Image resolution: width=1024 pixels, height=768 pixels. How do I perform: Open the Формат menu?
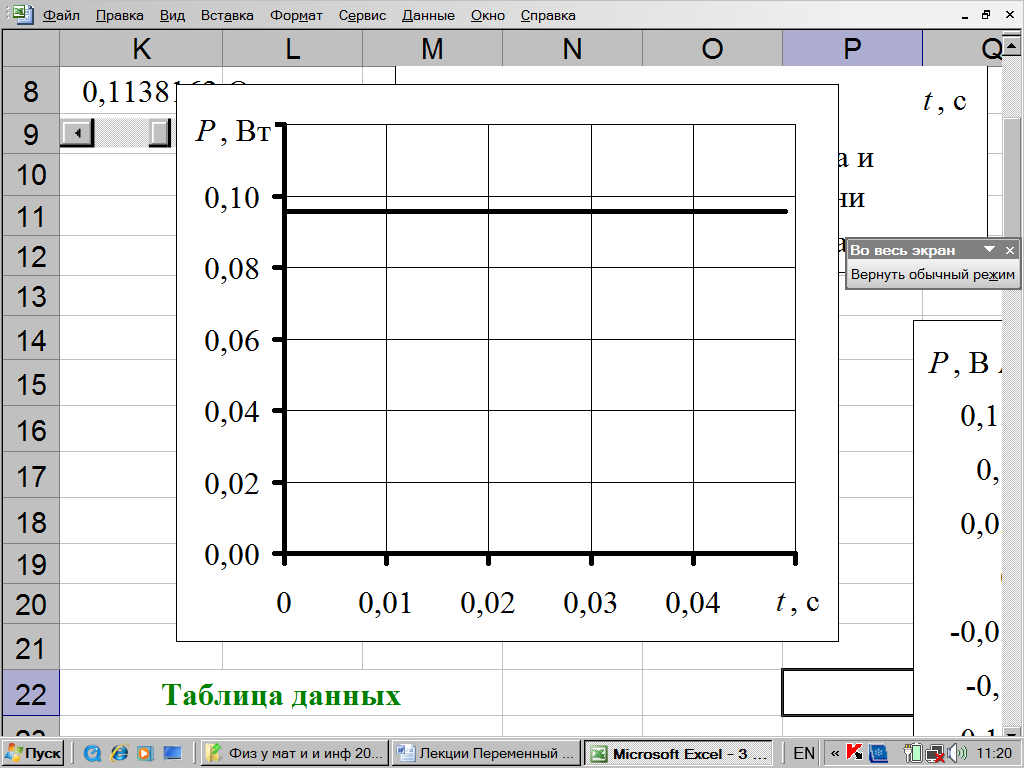[296, 15]
